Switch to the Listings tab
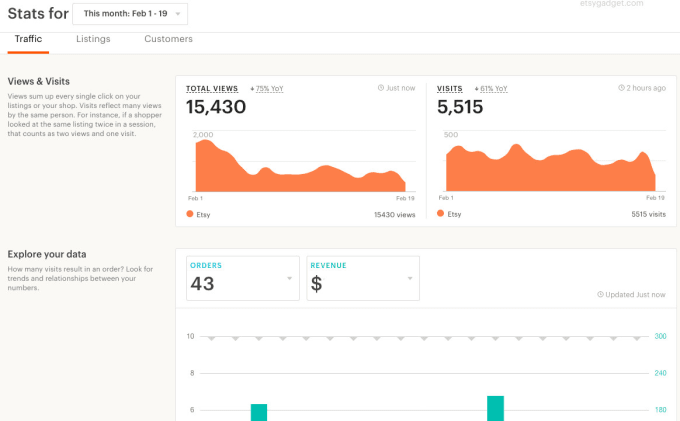680x421 pixels. pyautogui.click(x=93, y=39)
